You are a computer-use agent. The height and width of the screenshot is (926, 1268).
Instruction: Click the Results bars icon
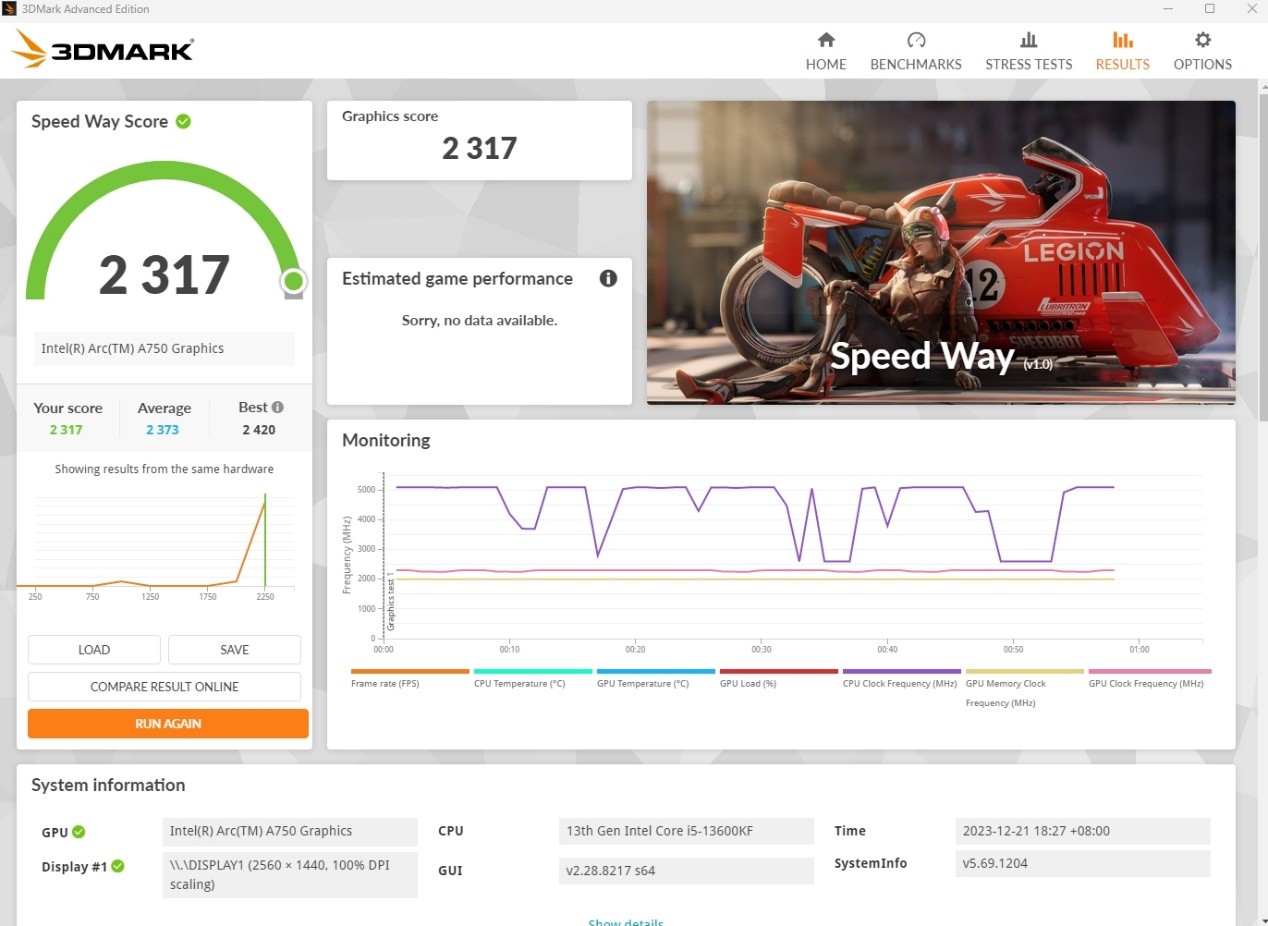1123,40
